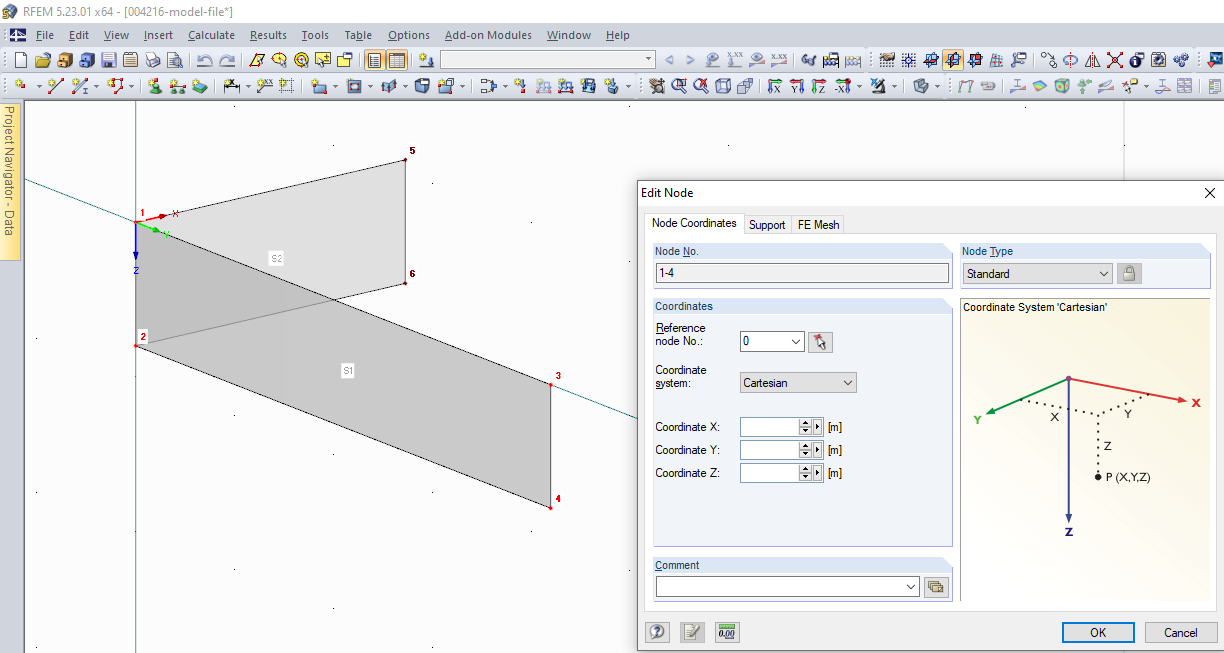The image size is (1224, 653).
Task: Expand the -X view dropdown arrow
Action: pos(859,86)
